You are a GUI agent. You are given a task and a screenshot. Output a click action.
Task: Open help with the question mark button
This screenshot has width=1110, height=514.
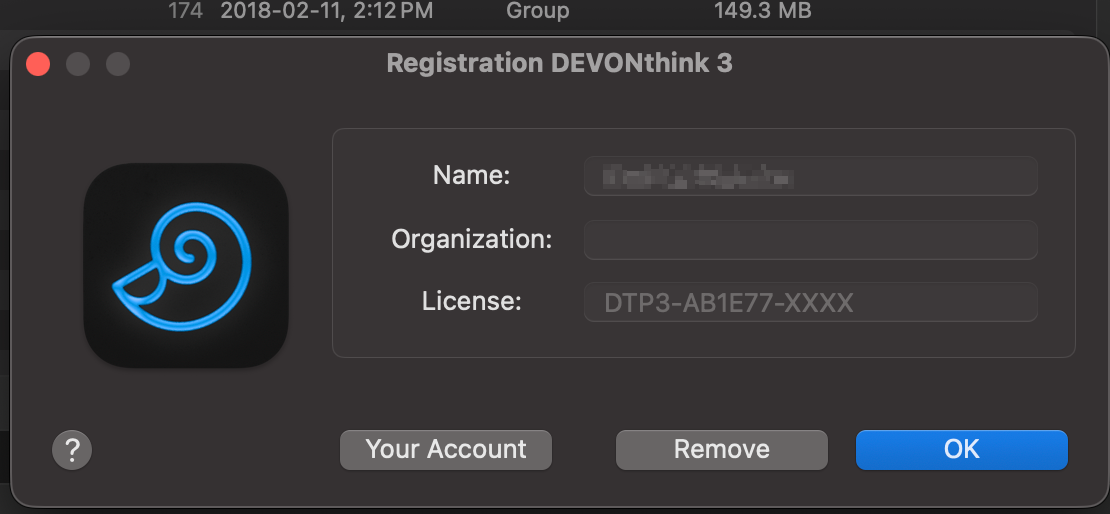(x=72, y=450)
